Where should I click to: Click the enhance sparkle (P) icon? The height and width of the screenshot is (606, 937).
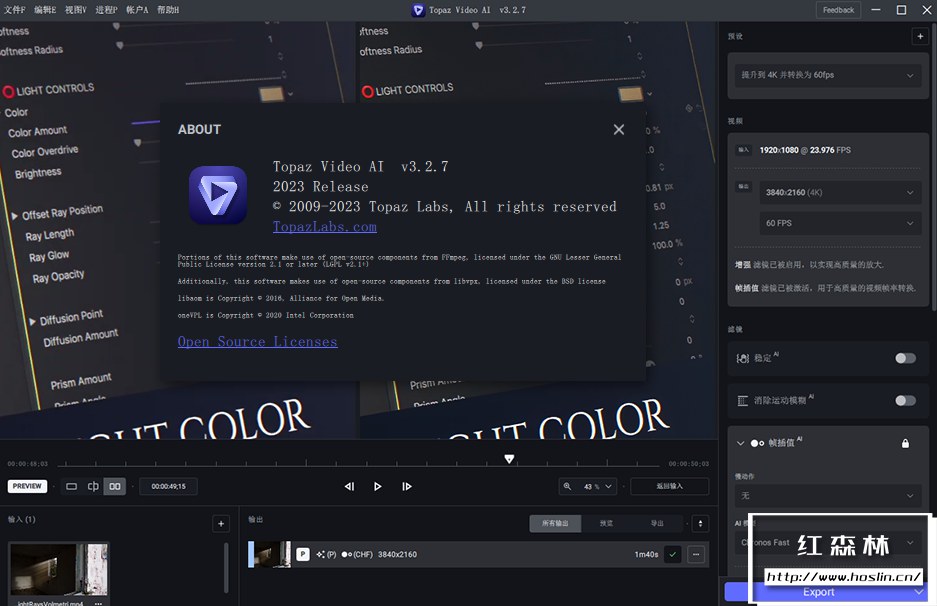pos(326,554)
